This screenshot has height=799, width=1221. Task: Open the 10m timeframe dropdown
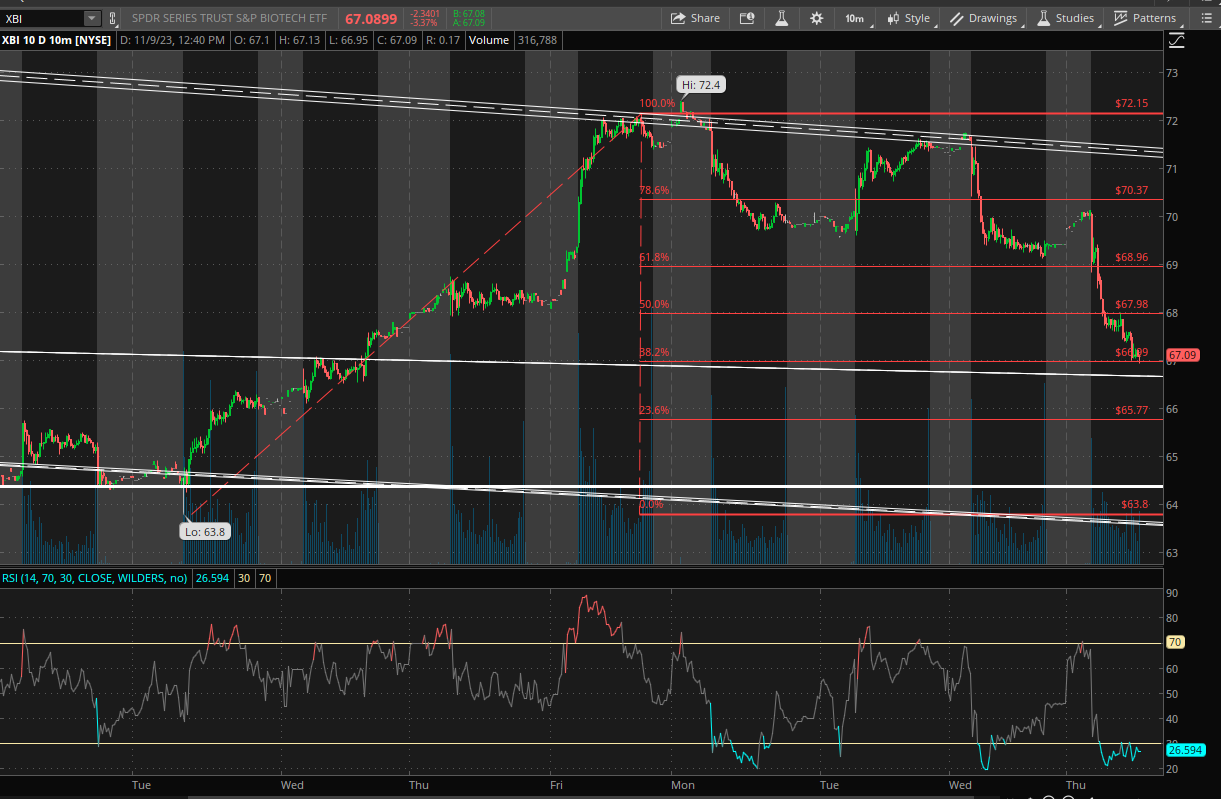[x=854, y=18]
